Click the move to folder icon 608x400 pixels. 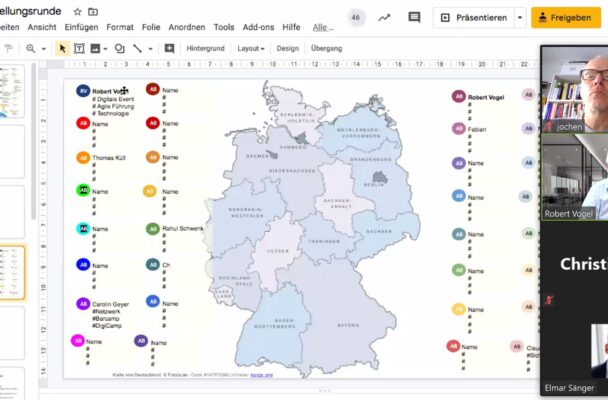[93, 11]
